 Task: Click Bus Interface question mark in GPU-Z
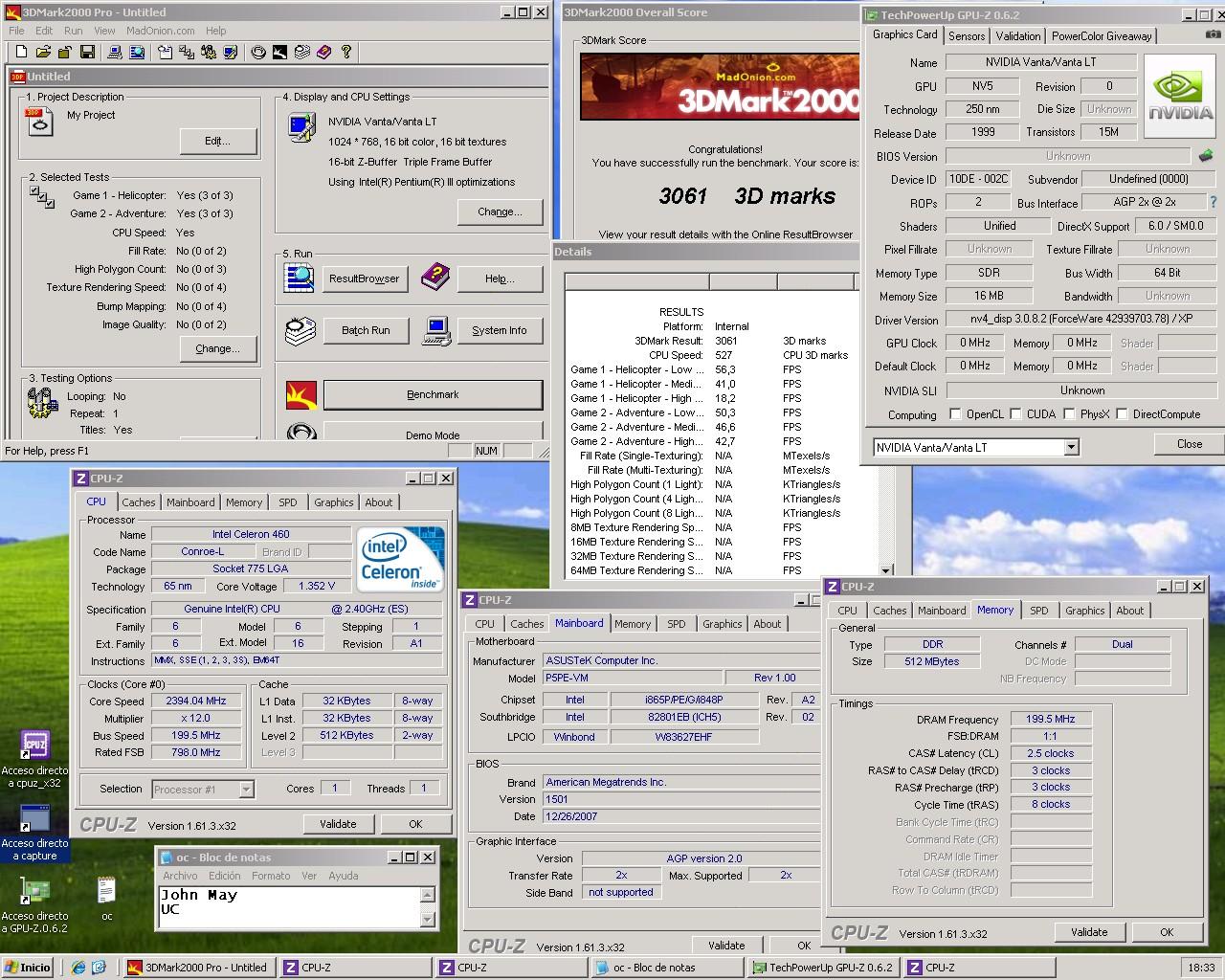(x=1214, y=203)
